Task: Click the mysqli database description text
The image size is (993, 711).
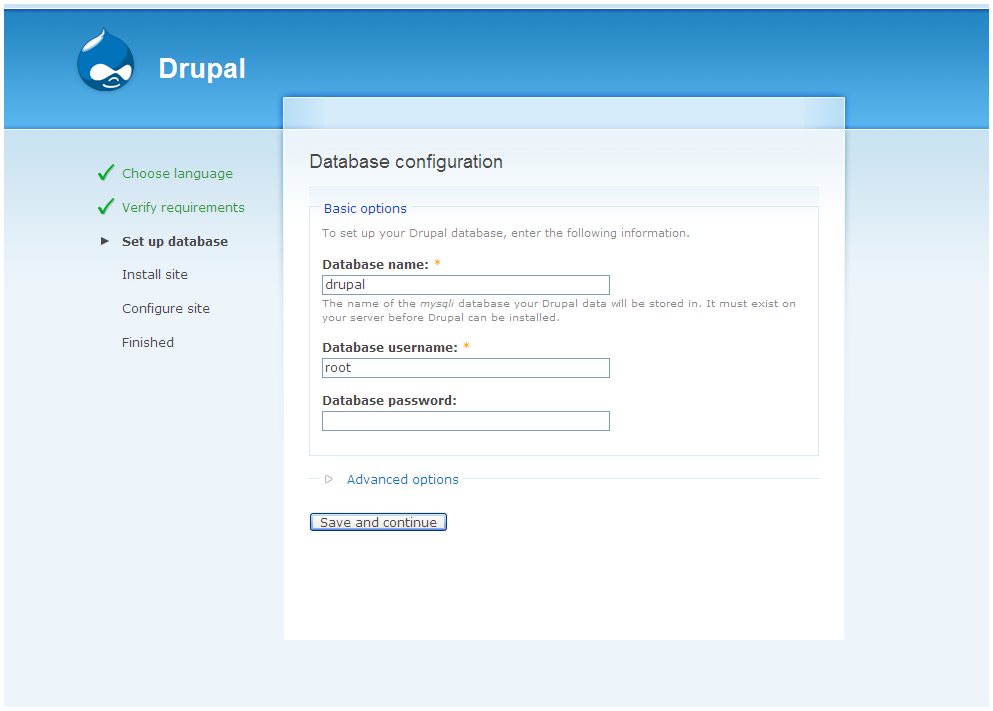Action: [559, 310]
